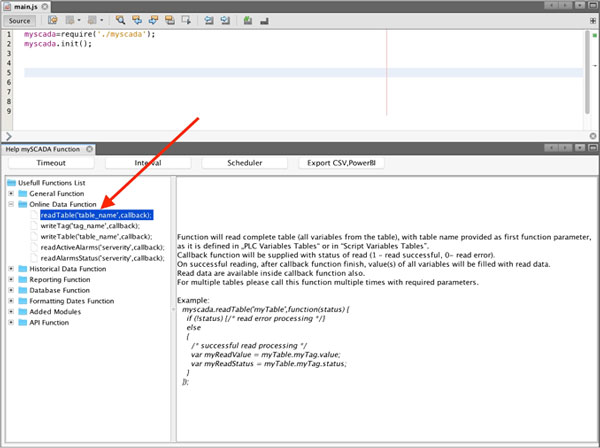Image resolution: width=600 pixels, height=448 pixels.
Task: Click the main.js tab file icon
Action: click(x=7, y=7)
